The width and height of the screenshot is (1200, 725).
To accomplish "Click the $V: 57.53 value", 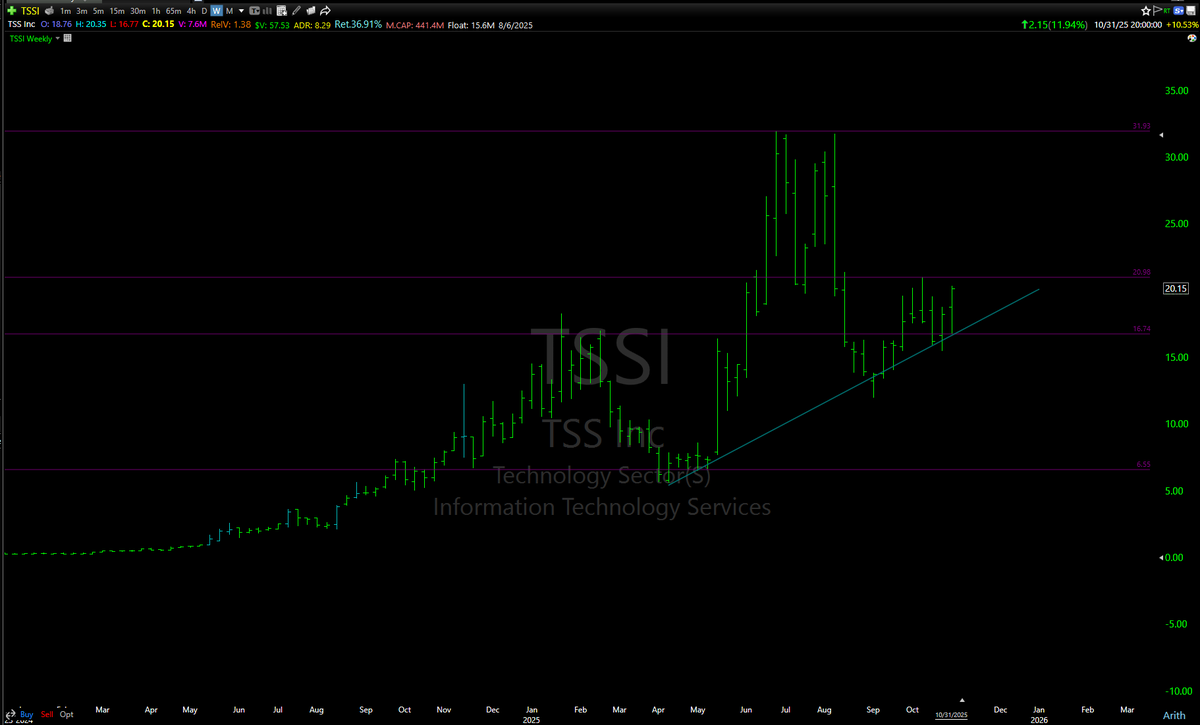I will [x=272, y=24].
